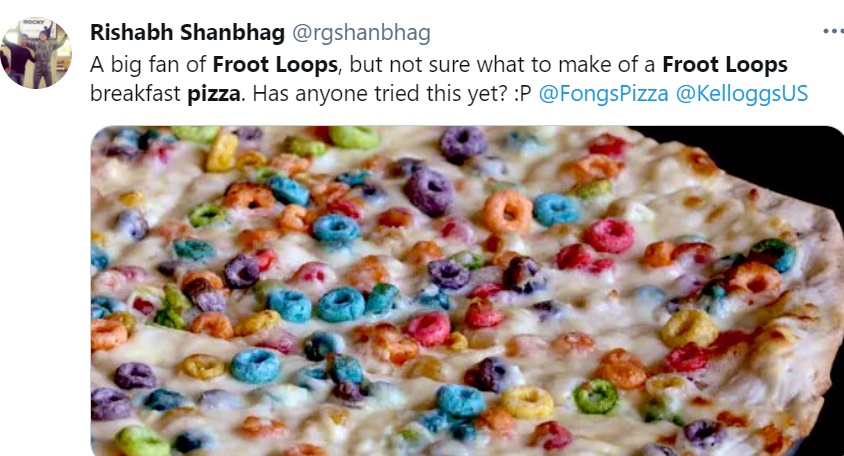
Task: Open the tweet's more options ellipsis
Action: 833,32
